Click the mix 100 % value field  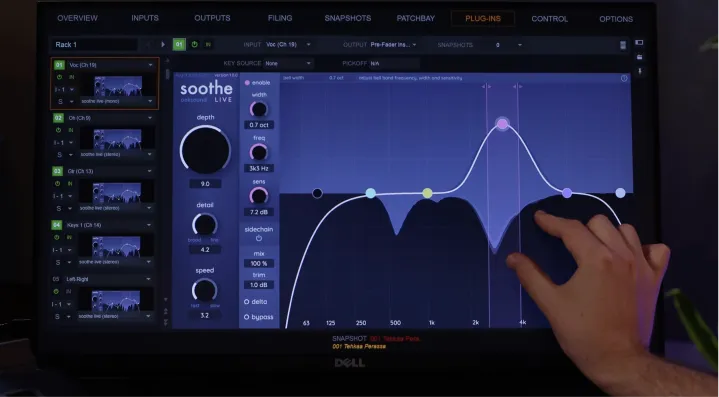tap(259, 264)
